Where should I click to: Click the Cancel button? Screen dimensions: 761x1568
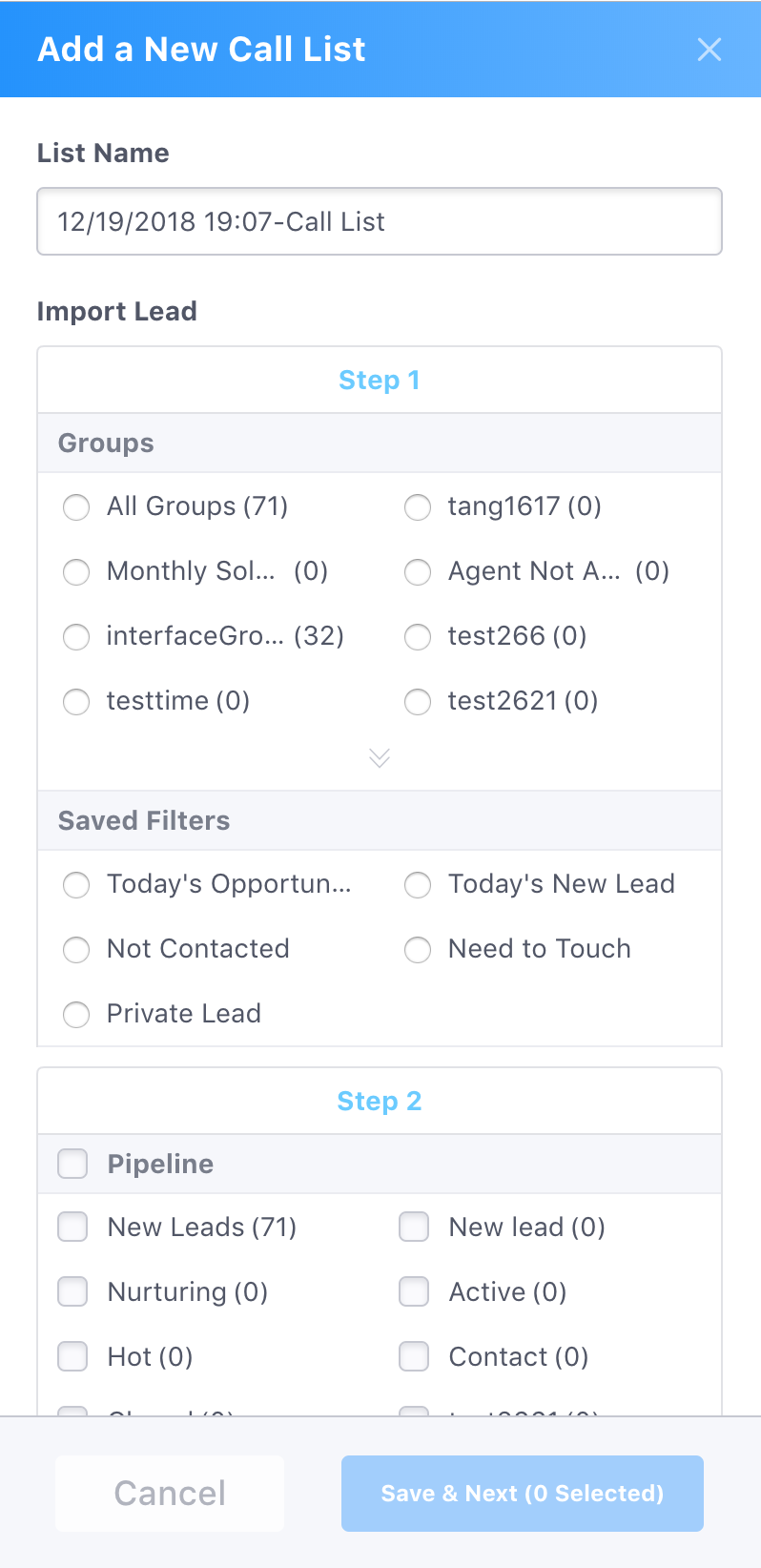(x=169, y=1493)
